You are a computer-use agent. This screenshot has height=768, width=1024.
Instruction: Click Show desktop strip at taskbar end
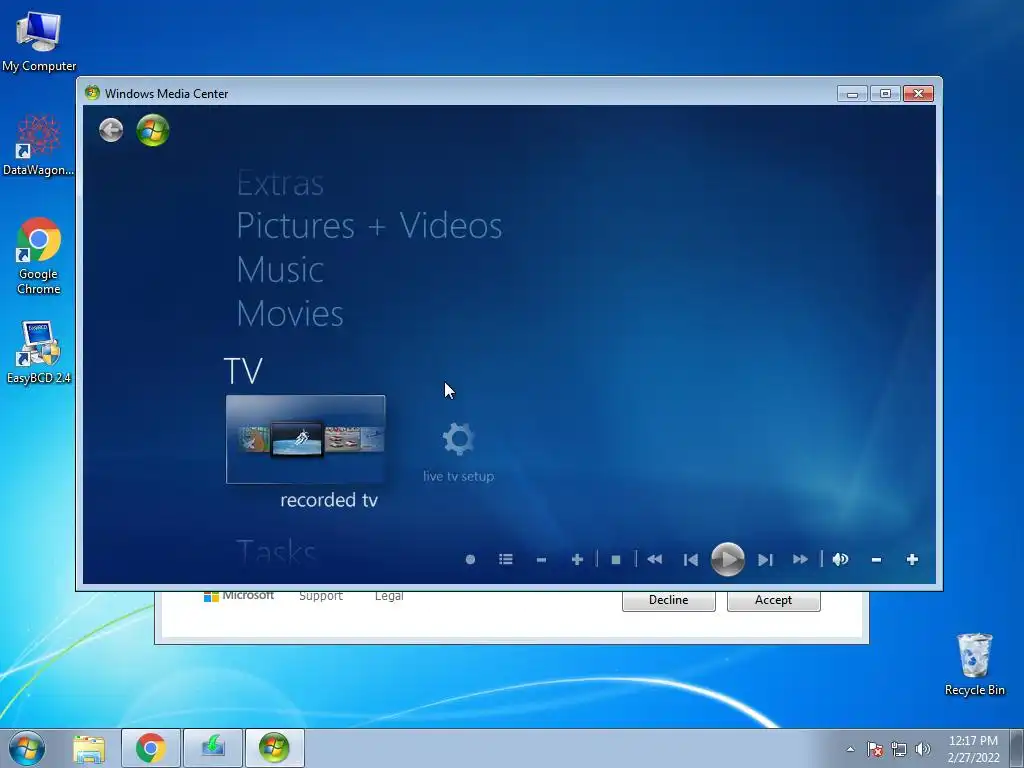click(x=1017, y=748)
